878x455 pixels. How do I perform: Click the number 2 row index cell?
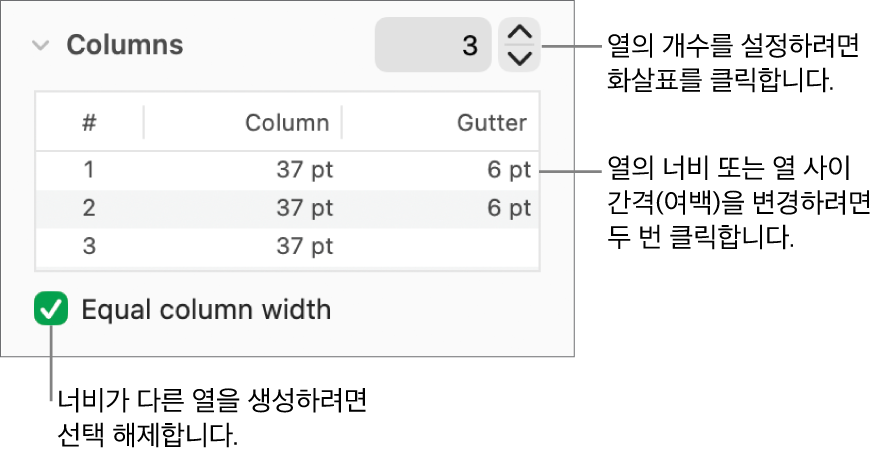[x=89, y=208]
